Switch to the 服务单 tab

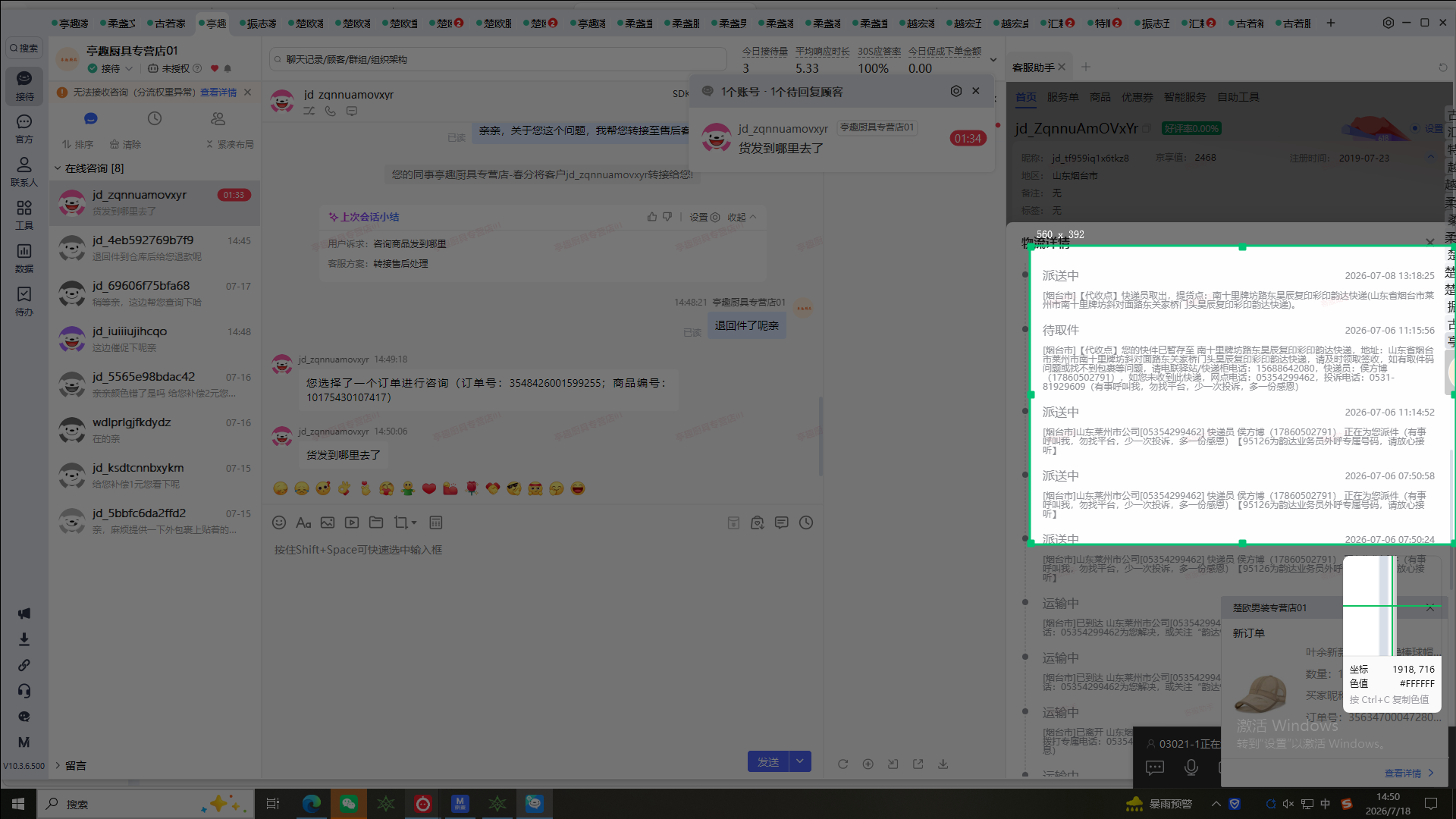(1062, 97)
